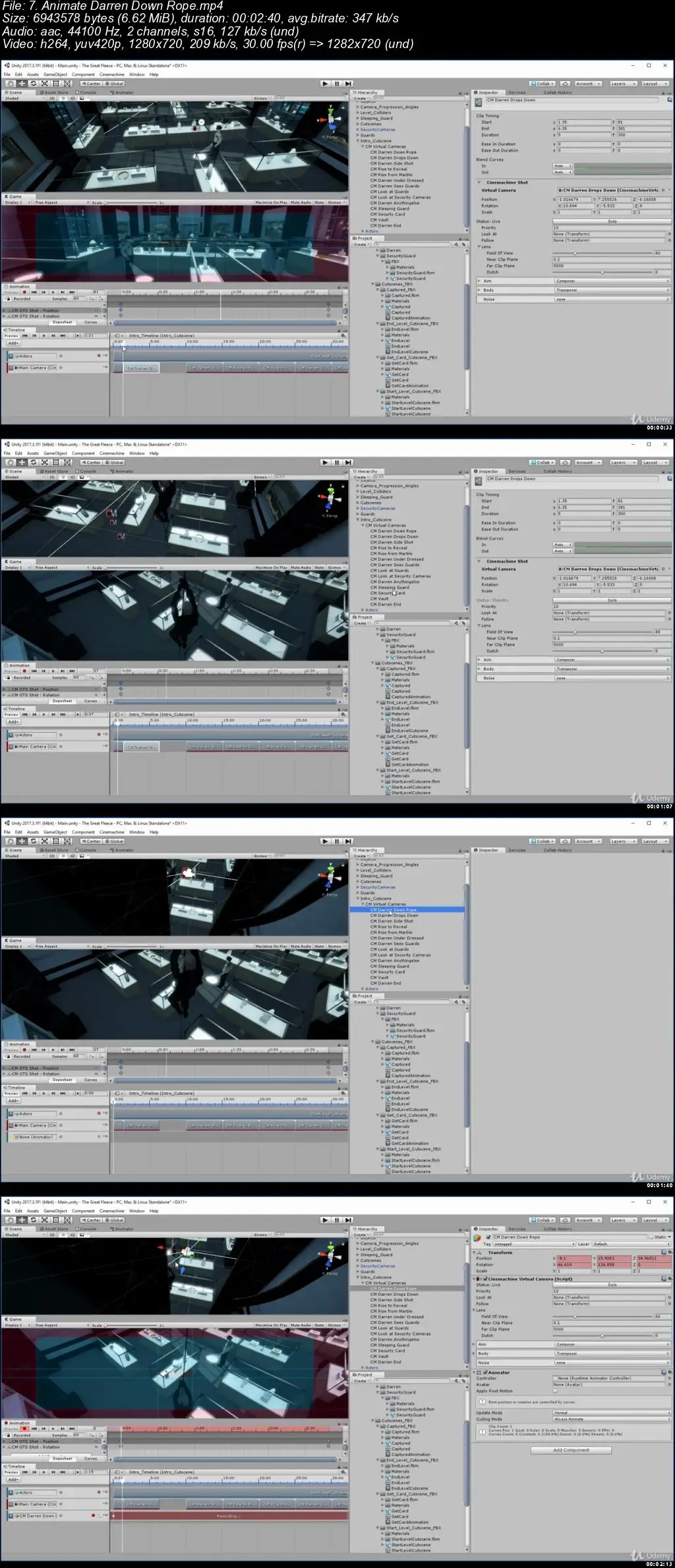Viewport: 675px width, 1568px height.
Task: Toggle the object active checkbox in the 00:02:13 Inspector
Action: point(488,1237)
